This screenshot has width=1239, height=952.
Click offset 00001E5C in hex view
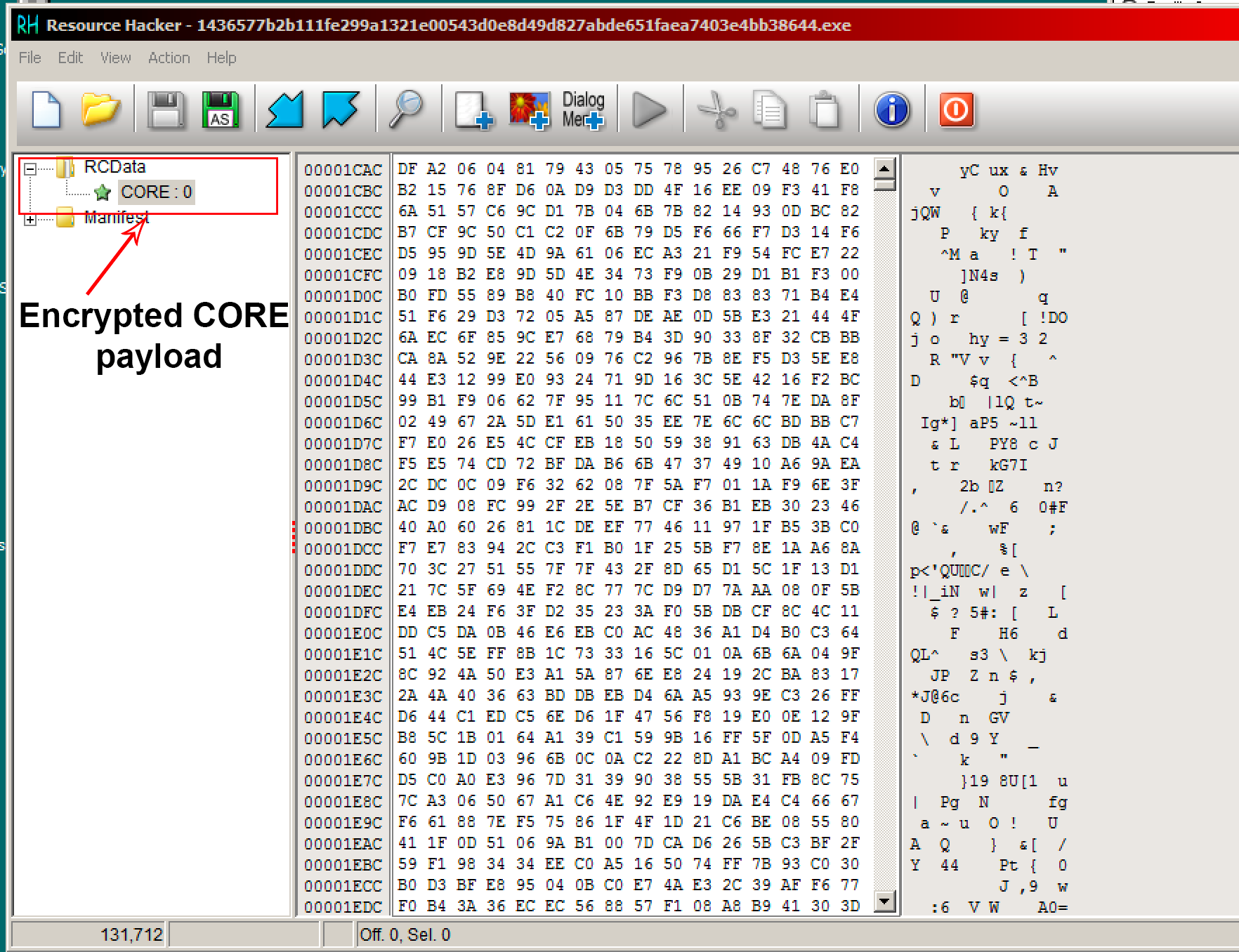coord(343,739)
